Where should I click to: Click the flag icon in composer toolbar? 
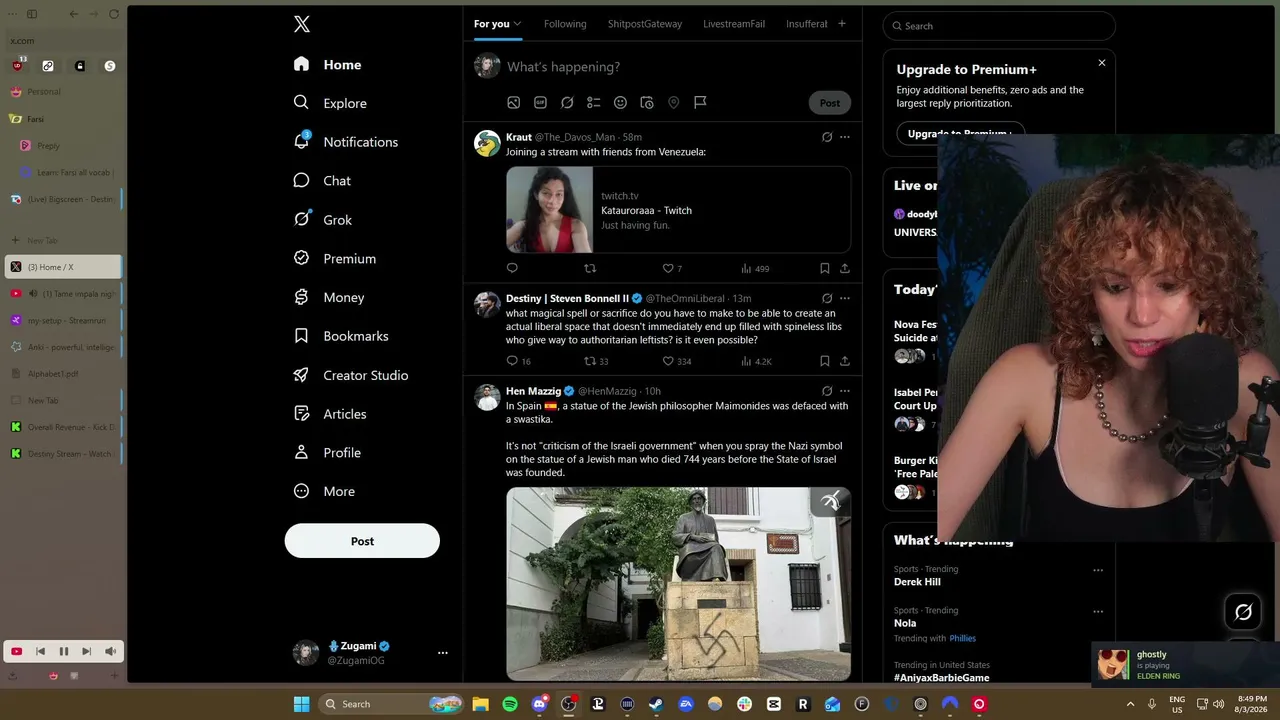pyautogui.click(x=700, y=102)
